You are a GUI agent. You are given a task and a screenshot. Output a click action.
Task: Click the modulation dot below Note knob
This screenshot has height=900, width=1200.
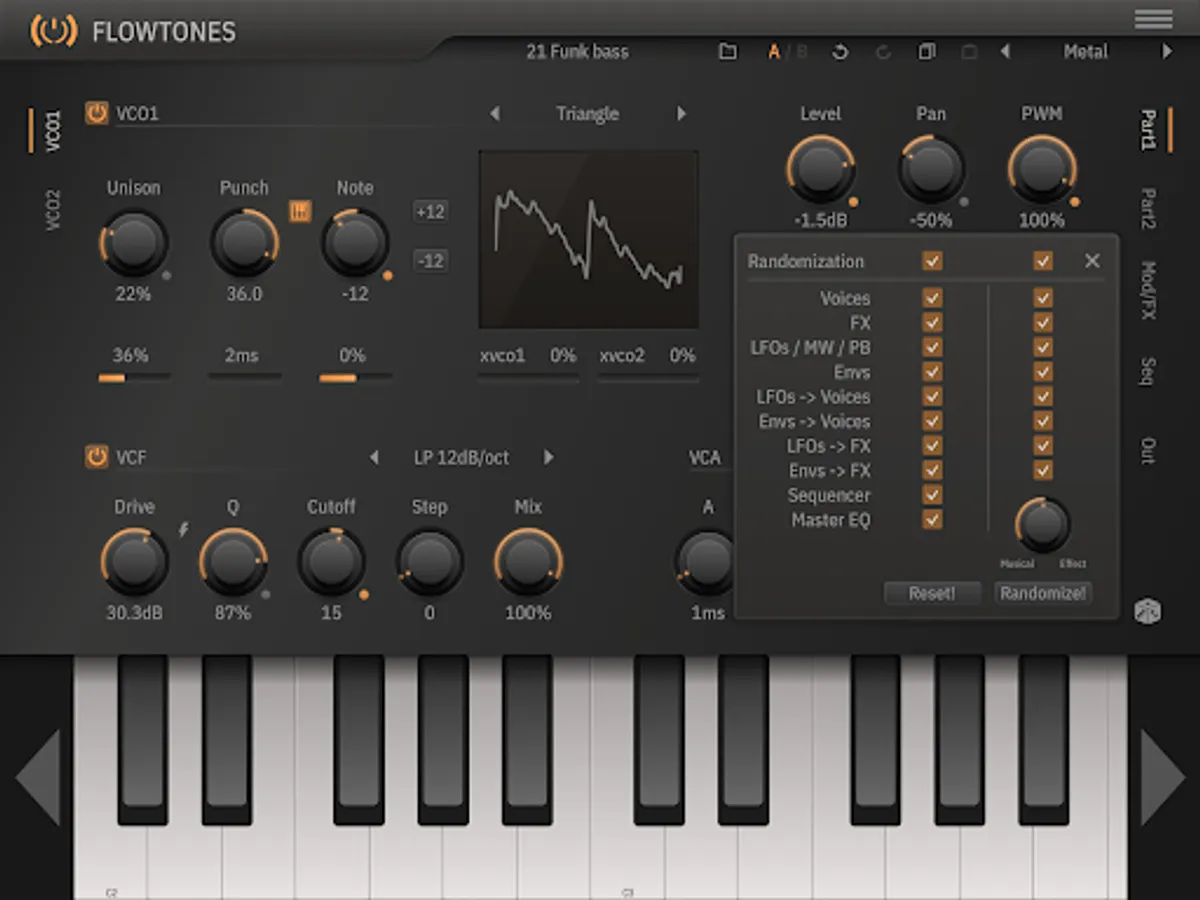[387, 275]
